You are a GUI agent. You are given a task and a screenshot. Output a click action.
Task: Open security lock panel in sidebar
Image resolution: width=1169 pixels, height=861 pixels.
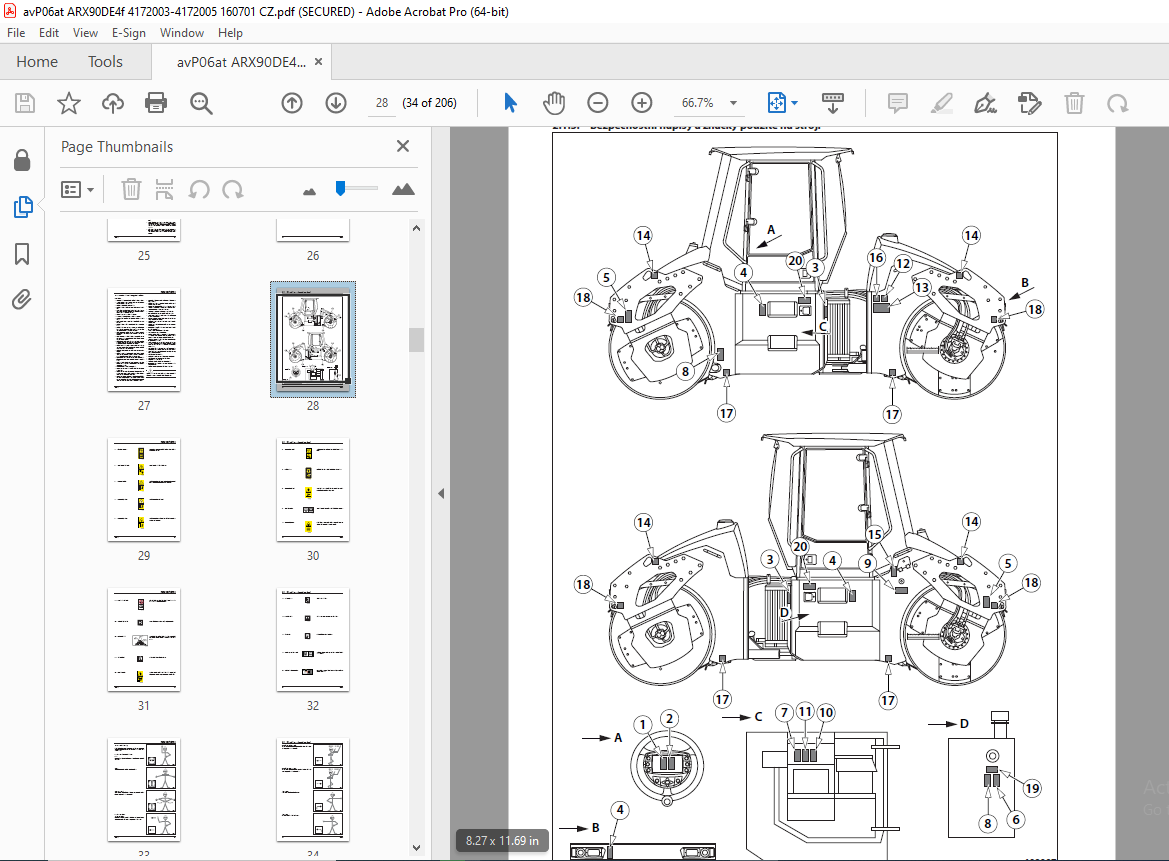click(22, 160)
